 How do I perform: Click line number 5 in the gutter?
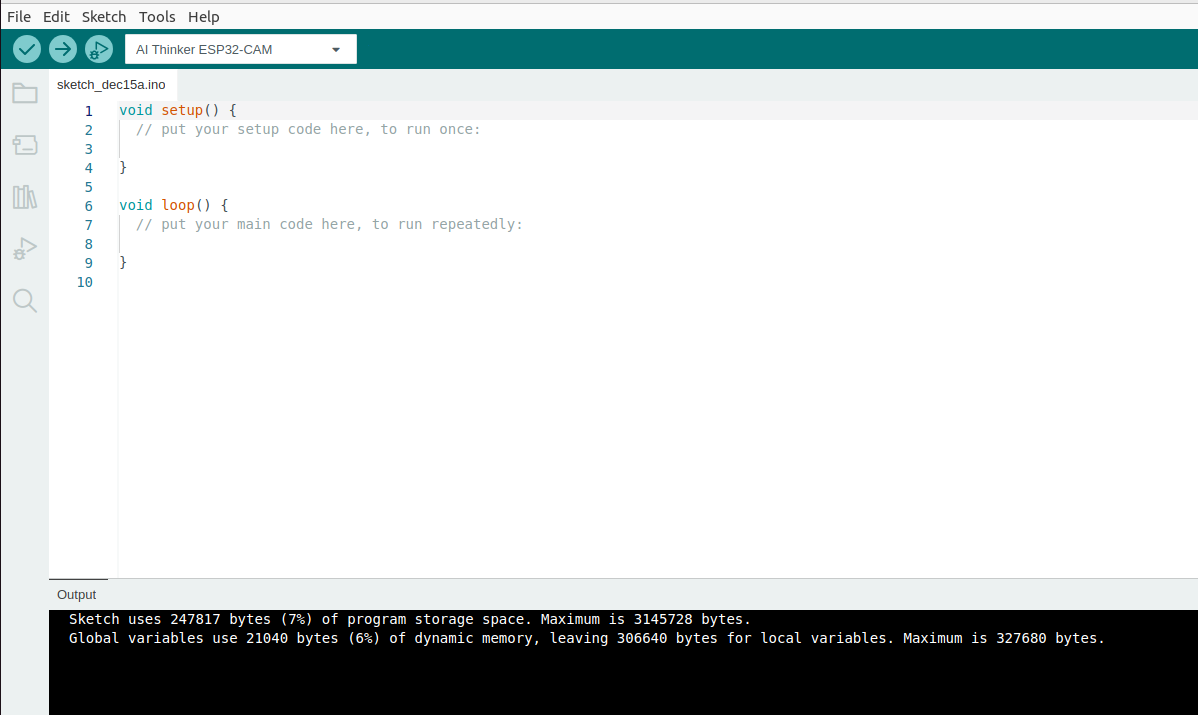[x=89, y=187]
